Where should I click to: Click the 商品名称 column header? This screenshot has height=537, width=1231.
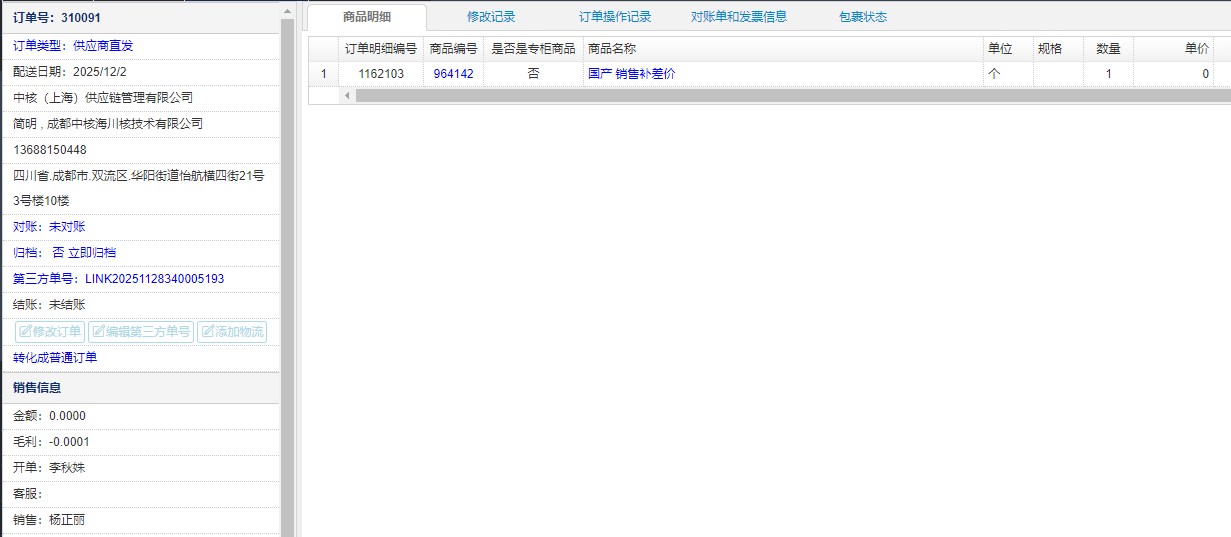(x=612, y=48)
